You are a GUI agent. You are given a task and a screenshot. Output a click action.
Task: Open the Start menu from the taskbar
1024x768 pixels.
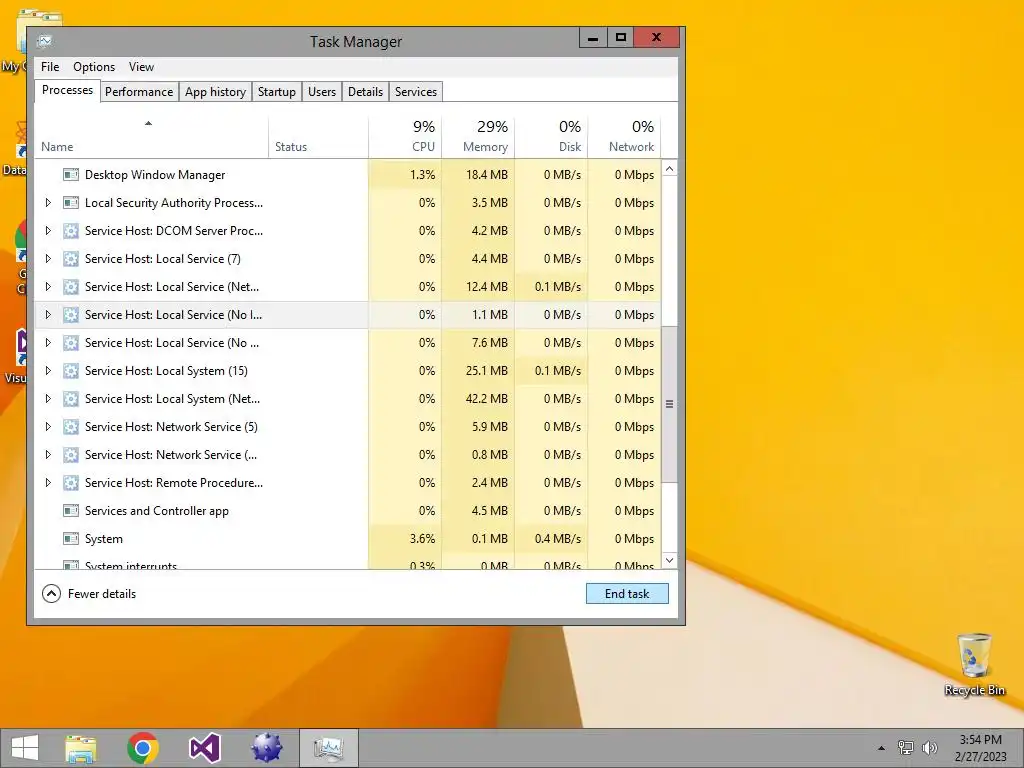(25, 748)
